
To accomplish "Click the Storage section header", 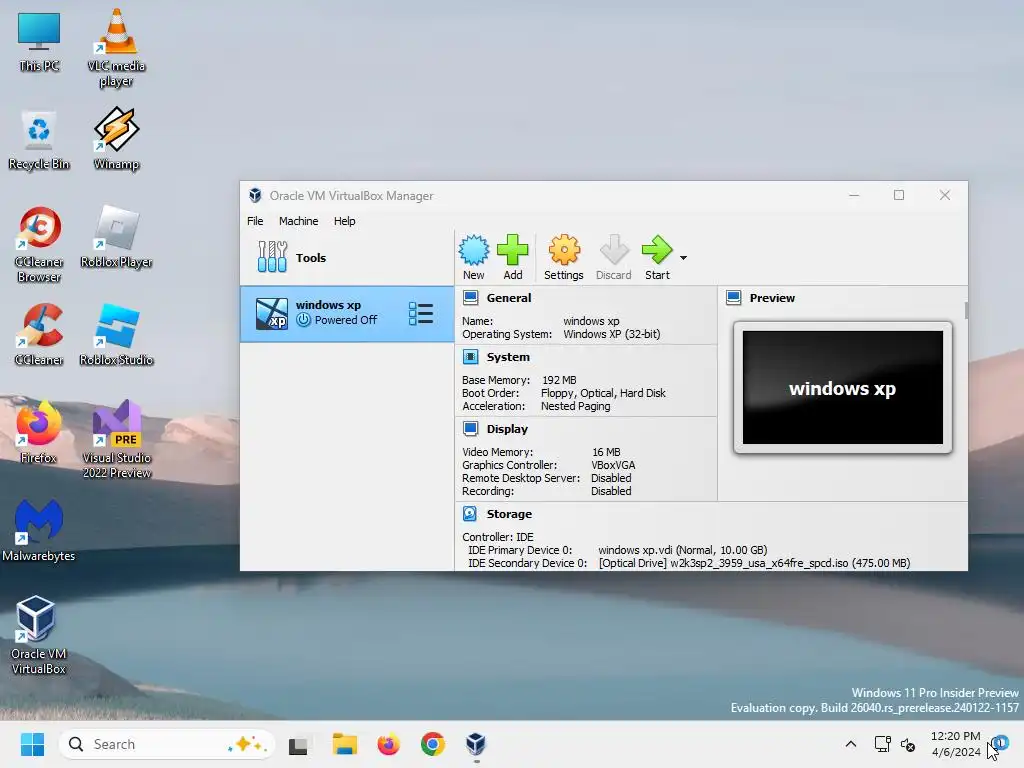I will point(509,514).
